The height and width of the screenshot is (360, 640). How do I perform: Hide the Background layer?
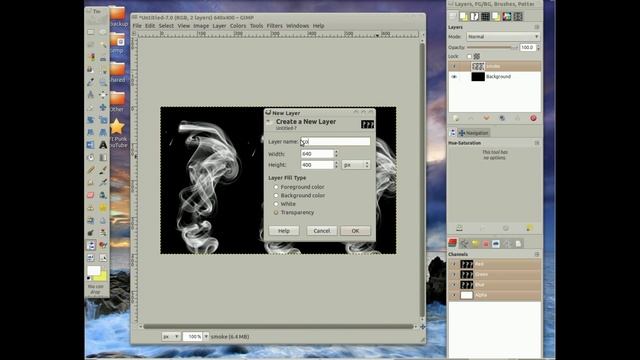(x=454, y=77)
